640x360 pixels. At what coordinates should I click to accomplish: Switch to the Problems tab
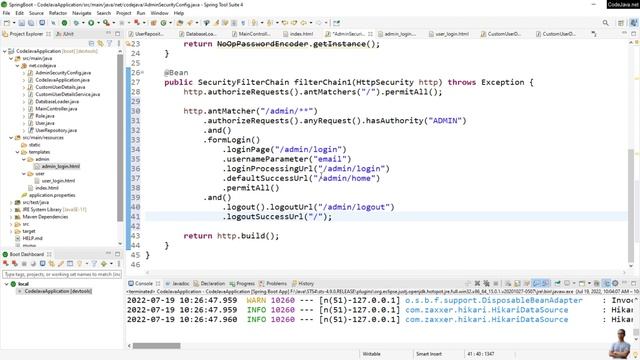pos(273,283)
